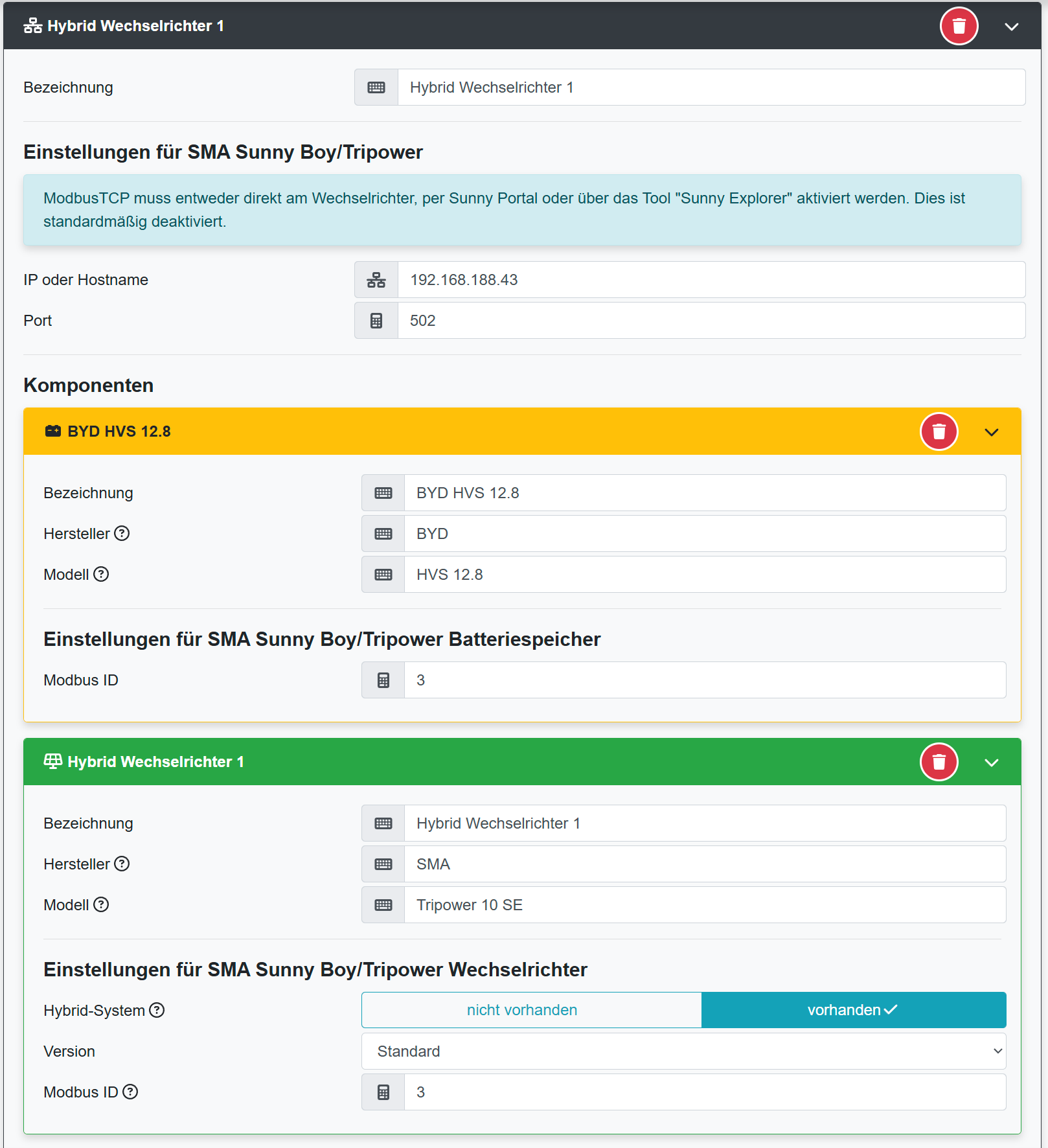
Task: Click help icon beside BYD Hersteller label
Action: pyautogui.click(x=122, y=533)
